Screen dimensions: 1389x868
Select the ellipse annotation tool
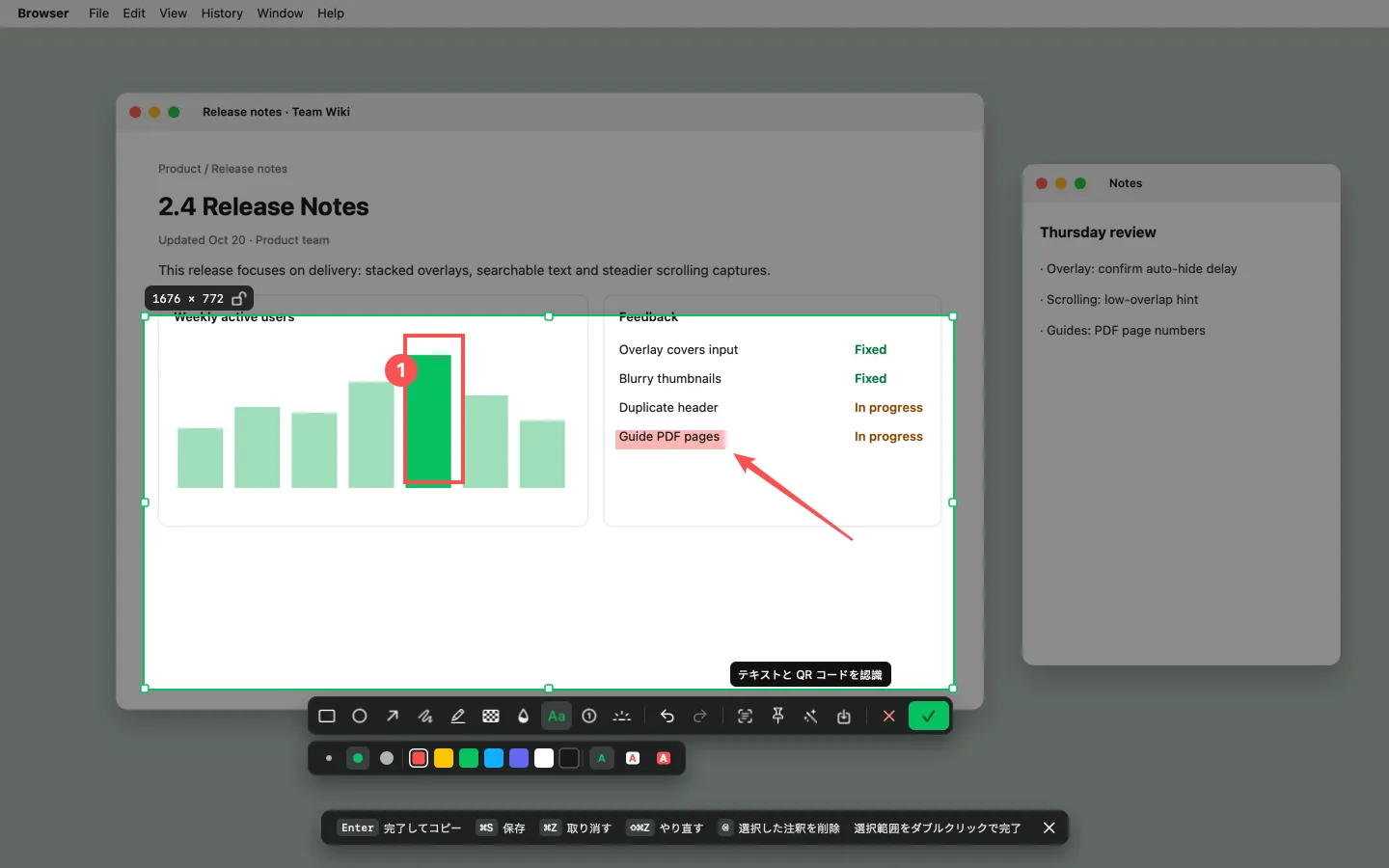[360, 717]
